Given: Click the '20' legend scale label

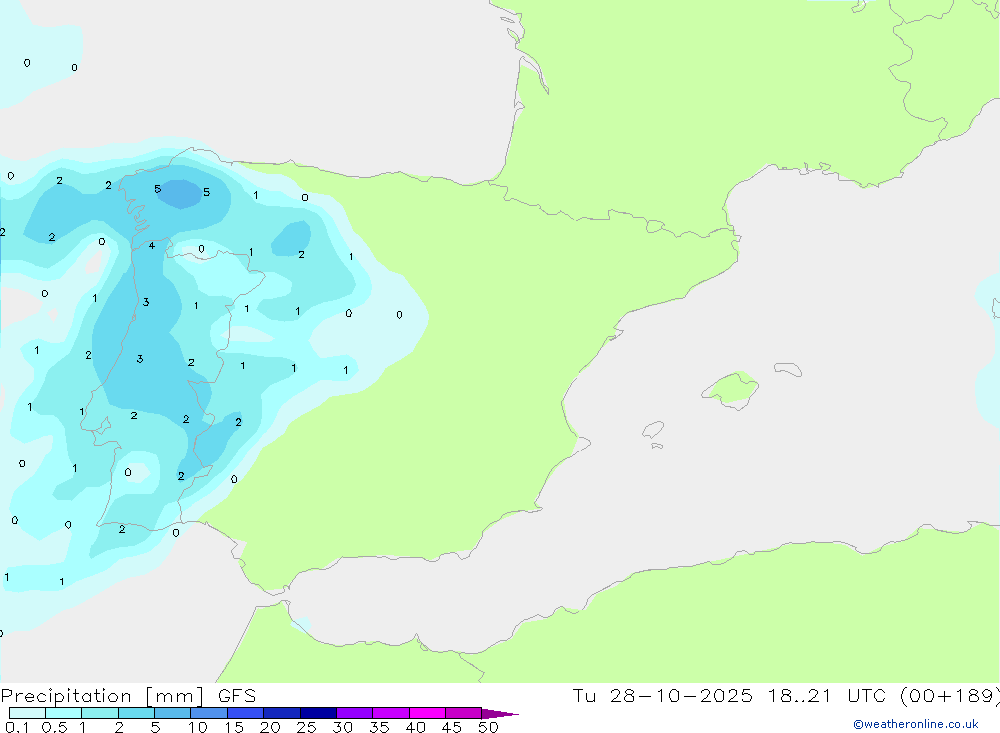Looking at the screenshot, I should 270,727.
